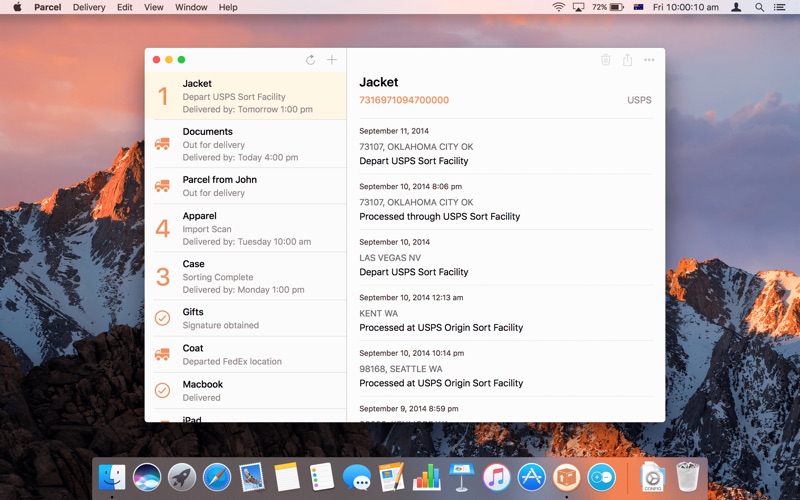Click the truck icon beside Documents
Image resolution: width=800 pixels, height=500 pixels.
coord(162,144)
